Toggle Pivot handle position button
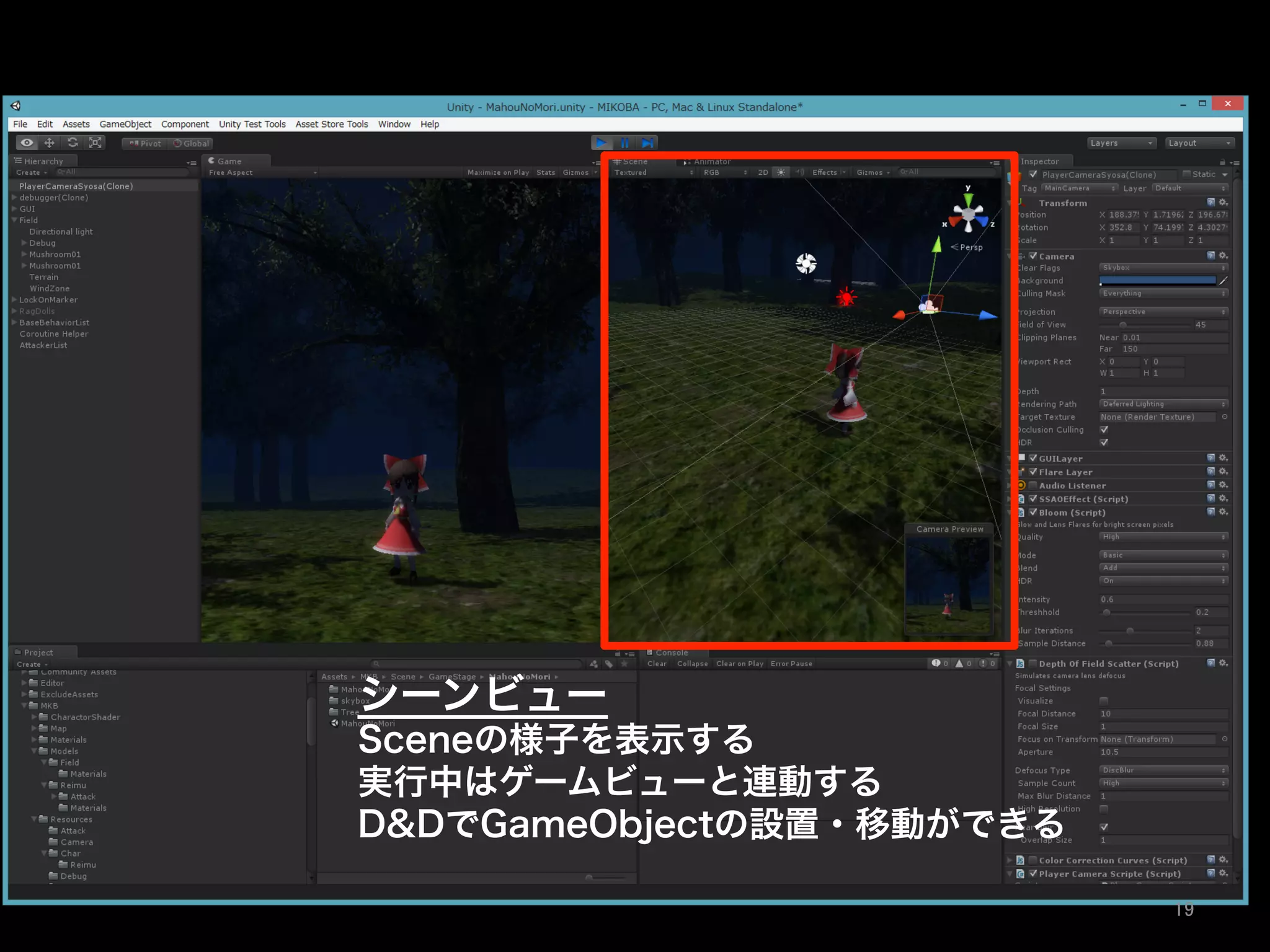 click(145, 143)
